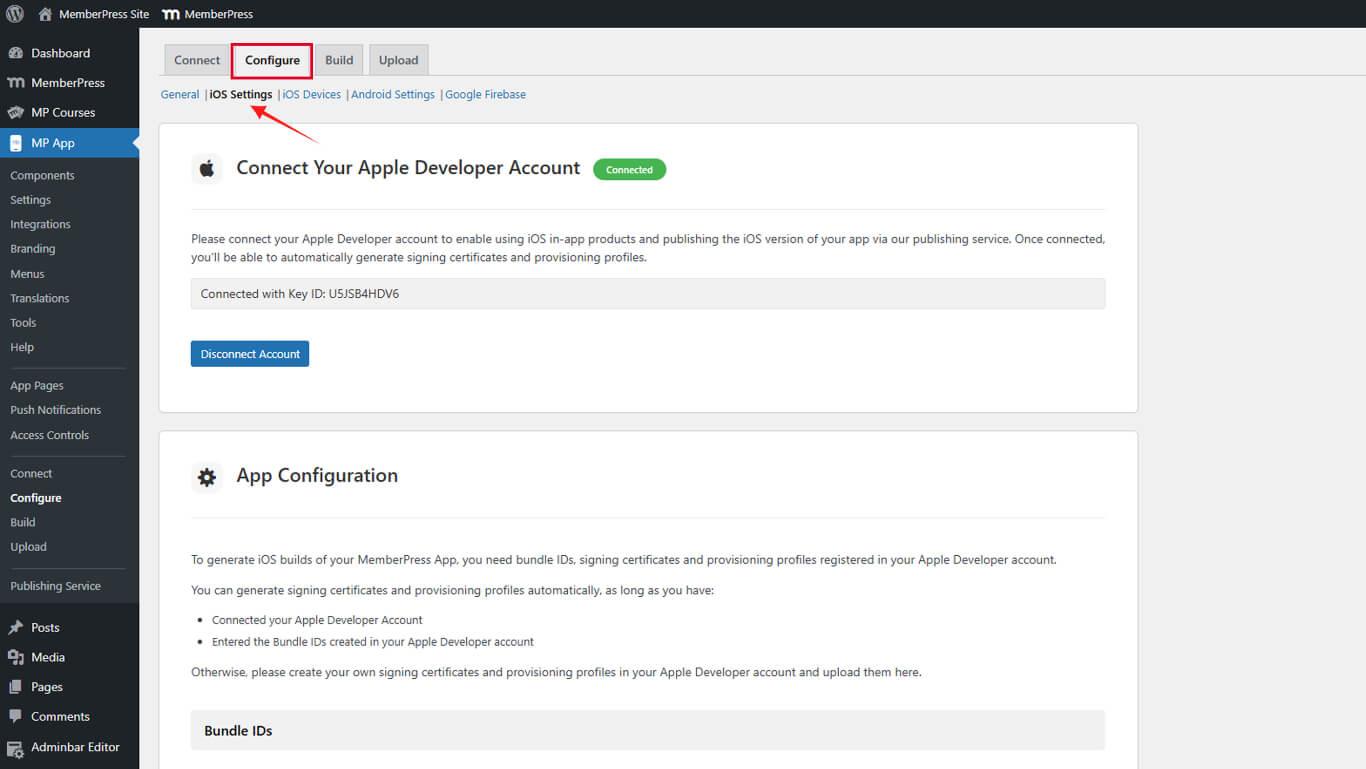
Task: Click the WordPress logo in the admin bar
Action: [x=14, y=14]
